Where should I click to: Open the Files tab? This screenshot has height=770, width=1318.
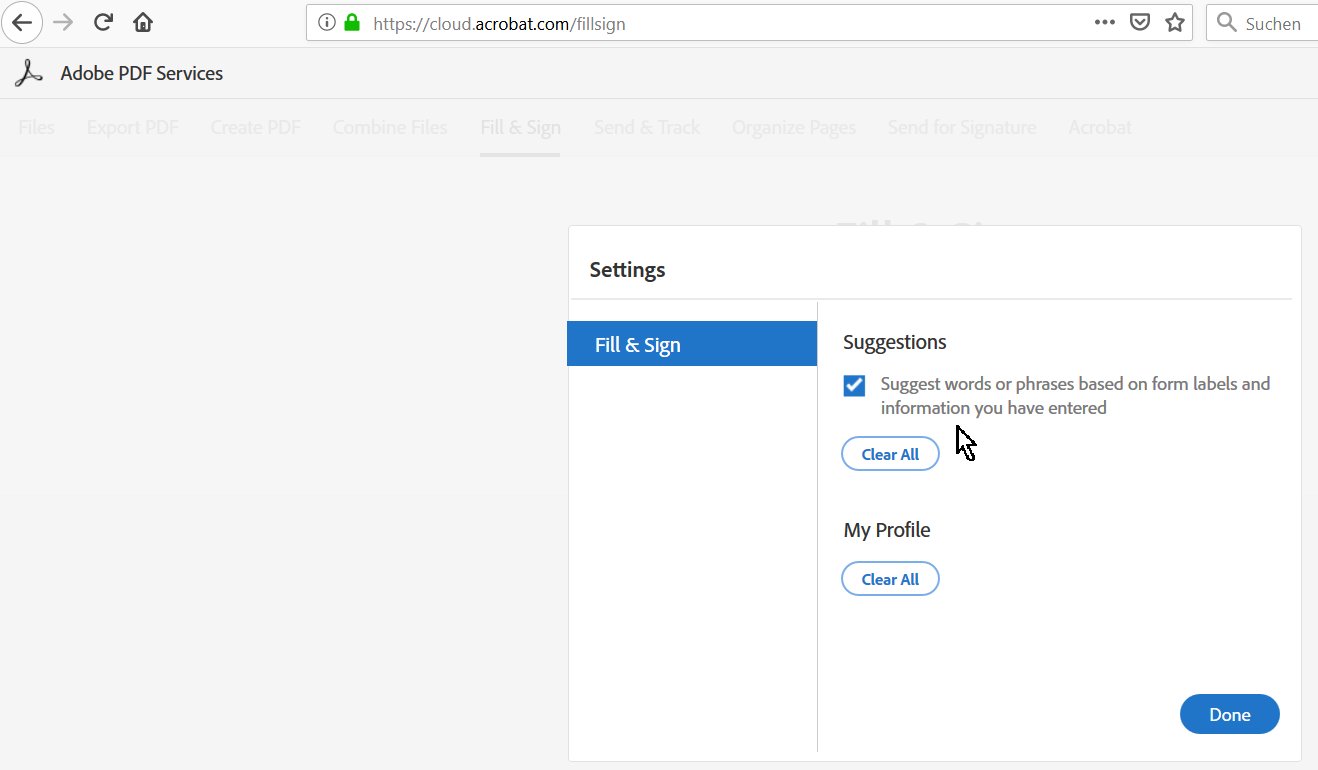[x=37, y=127]
